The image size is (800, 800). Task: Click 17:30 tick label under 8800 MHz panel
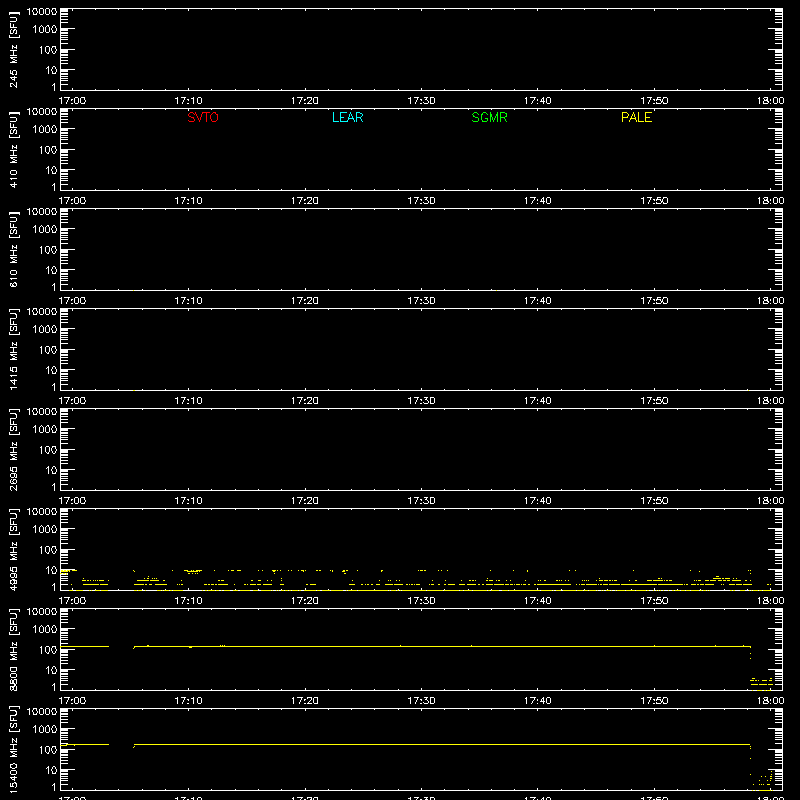421,701
